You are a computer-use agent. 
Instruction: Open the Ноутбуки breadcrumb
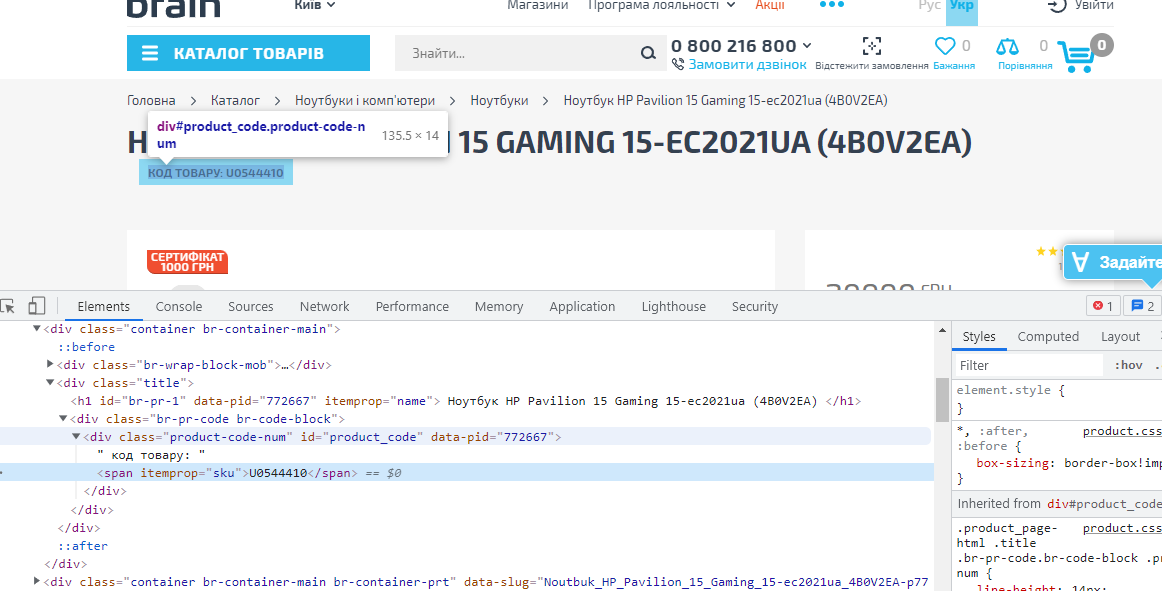coord(499,100)
